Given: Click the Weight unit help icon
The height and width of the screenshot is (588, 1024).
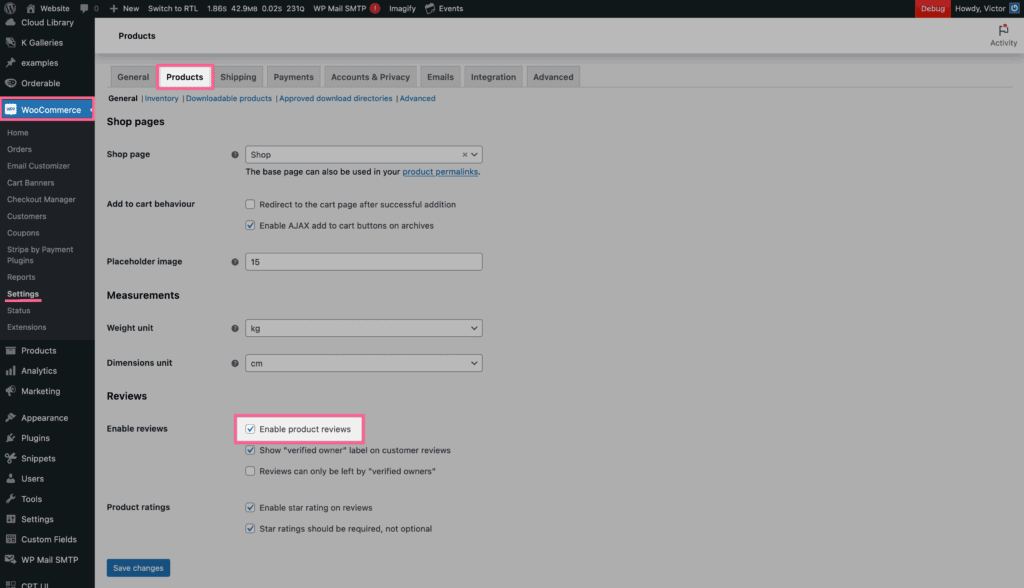Looking at the screenshot, I should tap(235, 329).
